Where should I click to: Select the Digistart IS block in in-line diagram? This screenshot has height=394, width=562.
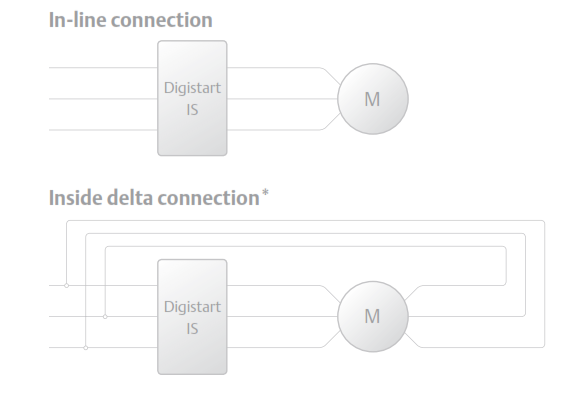(x=192, y=98)
